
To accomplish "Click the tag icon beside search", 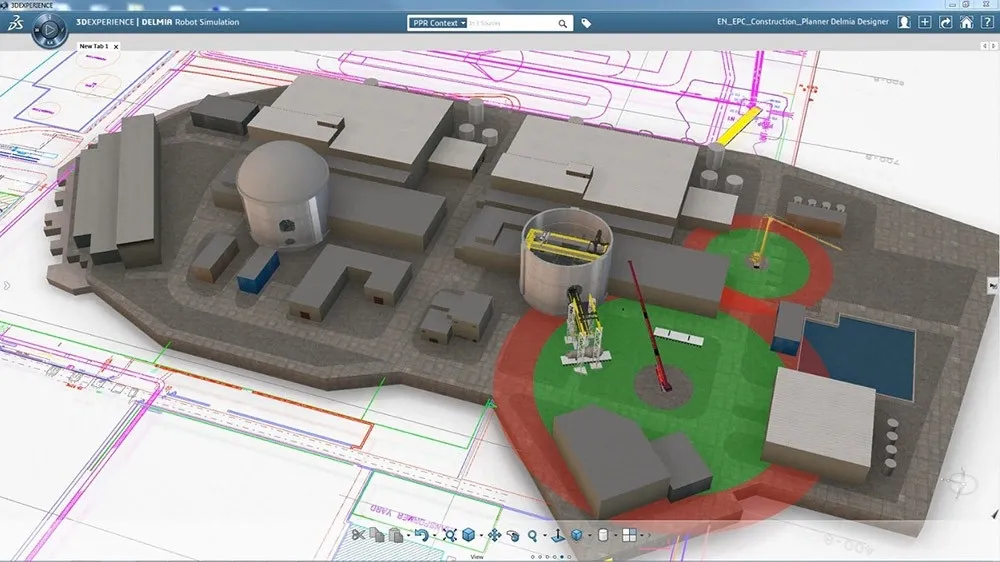I will pos(587,23).
